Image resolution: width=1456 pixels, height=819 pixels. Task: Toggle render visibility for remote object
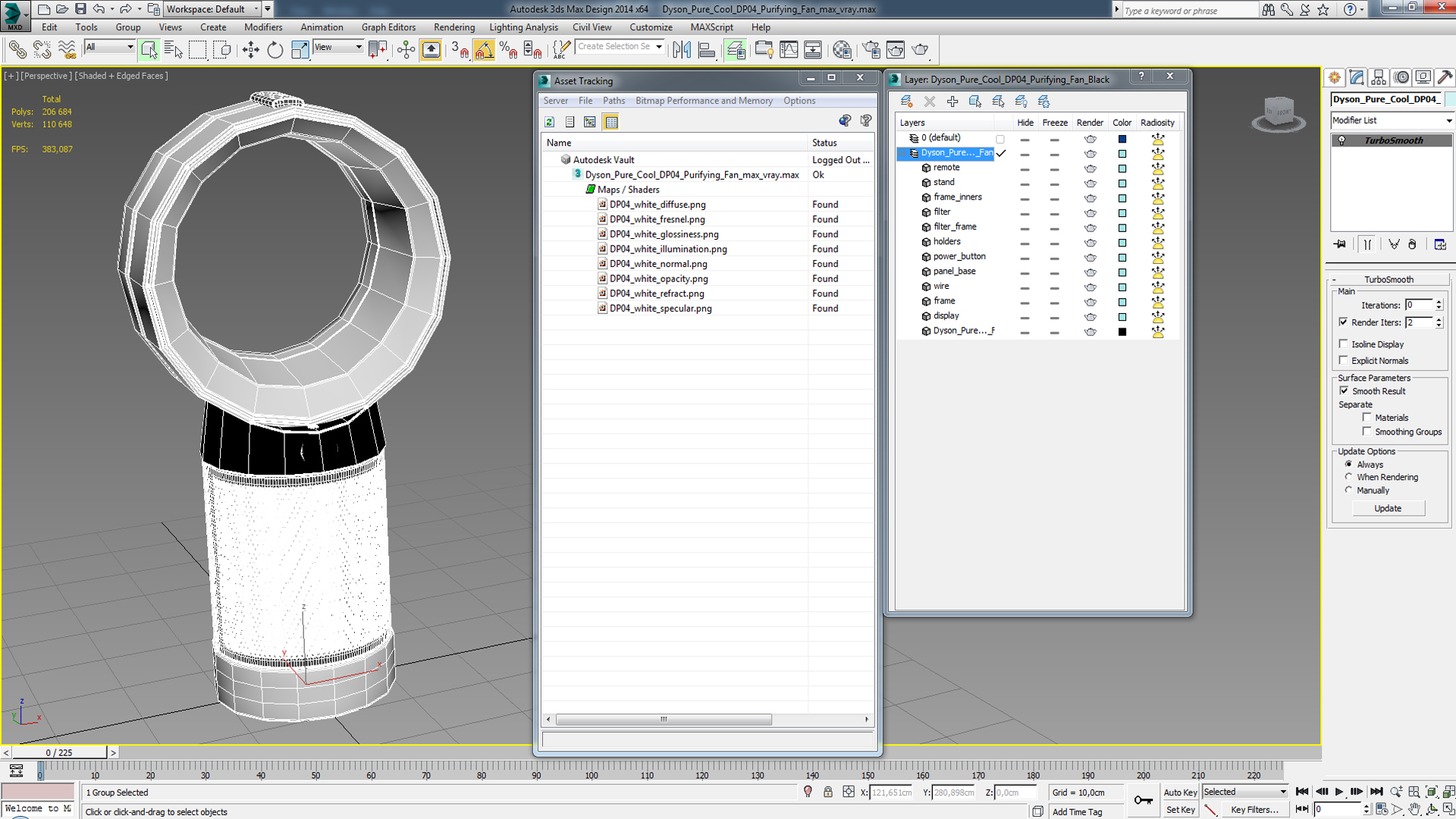click(1090, 168)
